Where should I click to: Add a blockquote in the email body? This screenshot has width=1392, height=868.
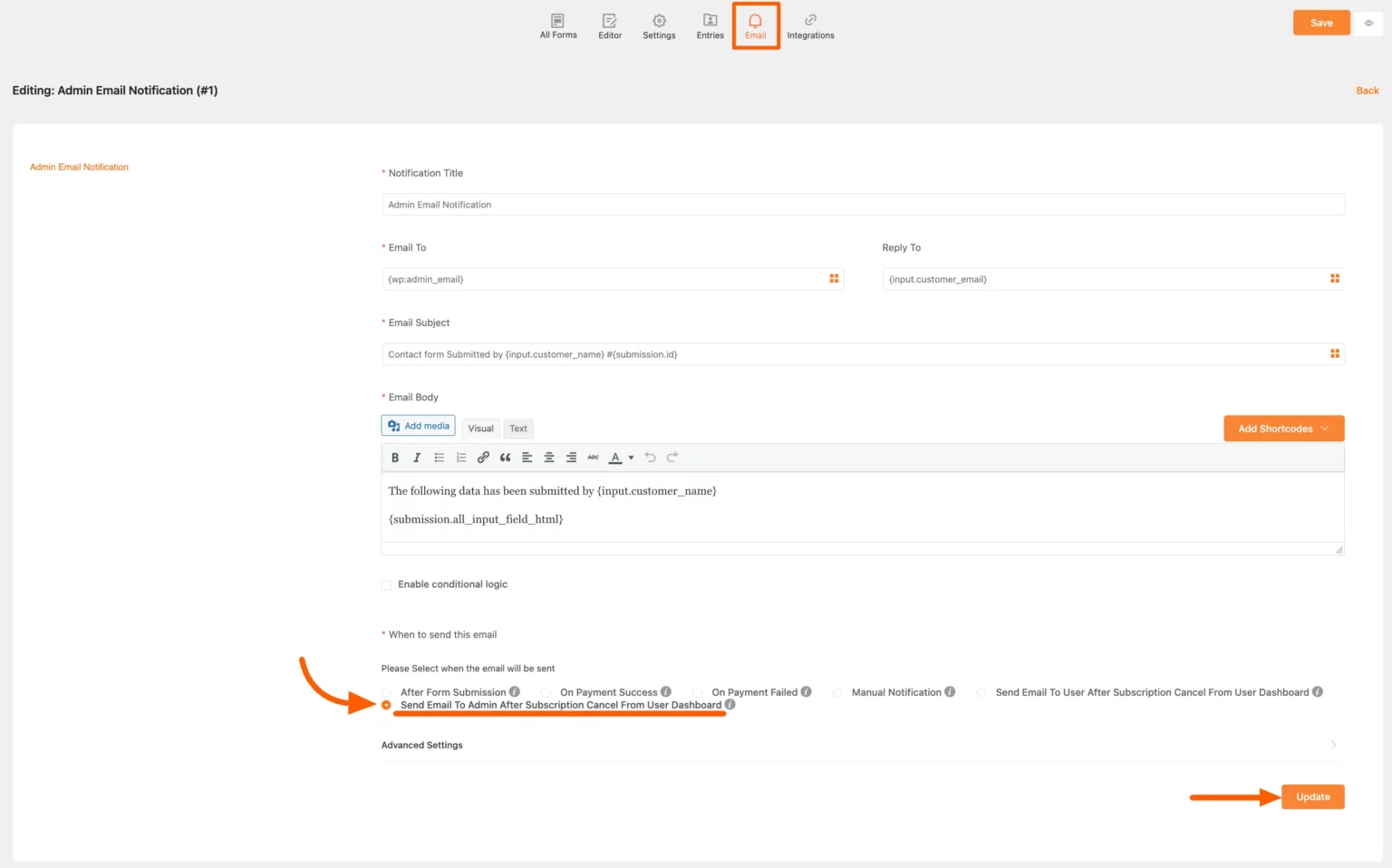click(505, 457)
